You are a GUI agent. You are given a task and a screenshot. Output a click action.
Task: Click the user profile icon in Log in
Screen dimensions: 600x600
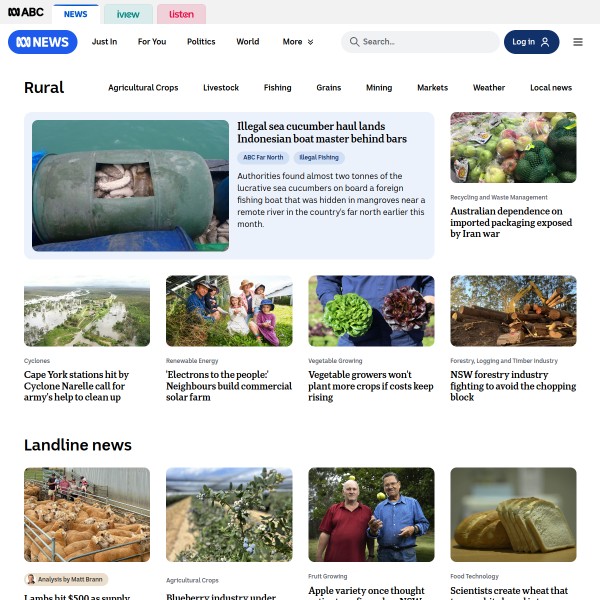pos(545,42)
